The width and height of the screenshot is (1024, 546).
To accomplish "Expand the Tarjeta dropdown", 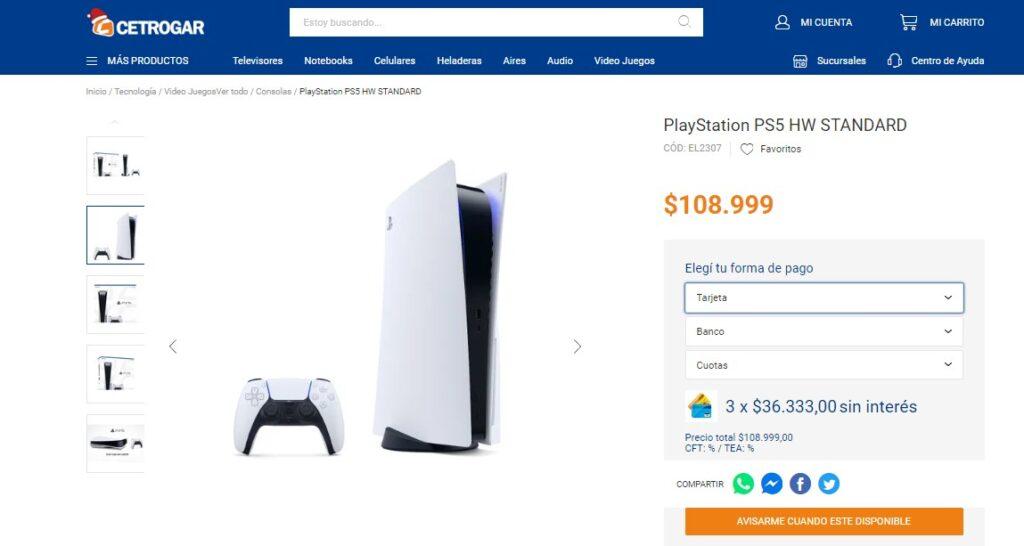I will tap(824, 298).
